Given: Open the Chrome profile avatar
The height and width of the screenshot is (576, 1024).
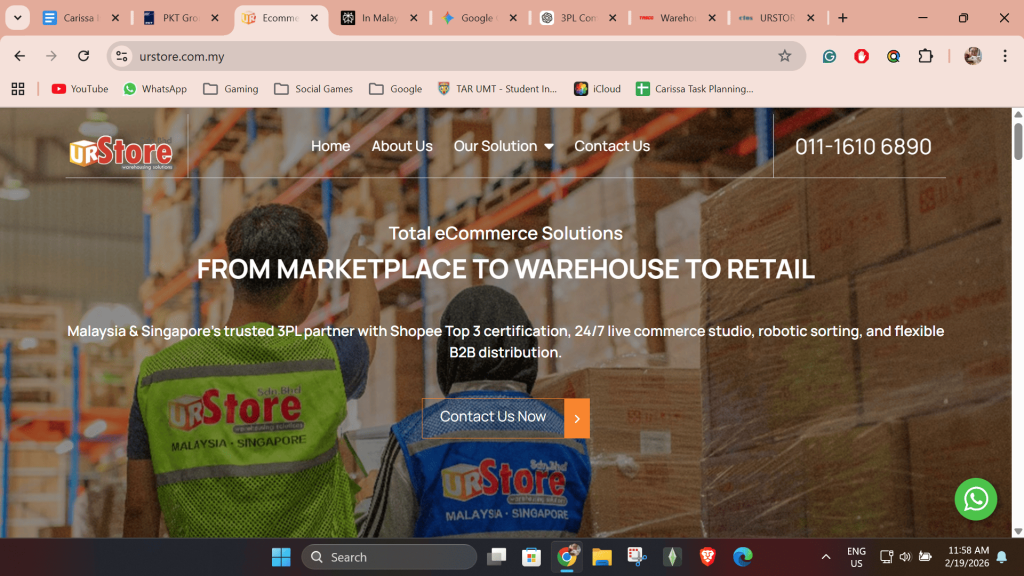Looking at the screenshot, I should (x=973, y=57).
